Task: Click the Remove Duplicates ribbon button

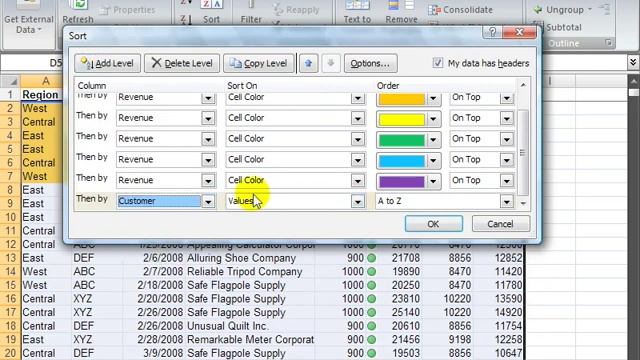Action: click(401, 13)
